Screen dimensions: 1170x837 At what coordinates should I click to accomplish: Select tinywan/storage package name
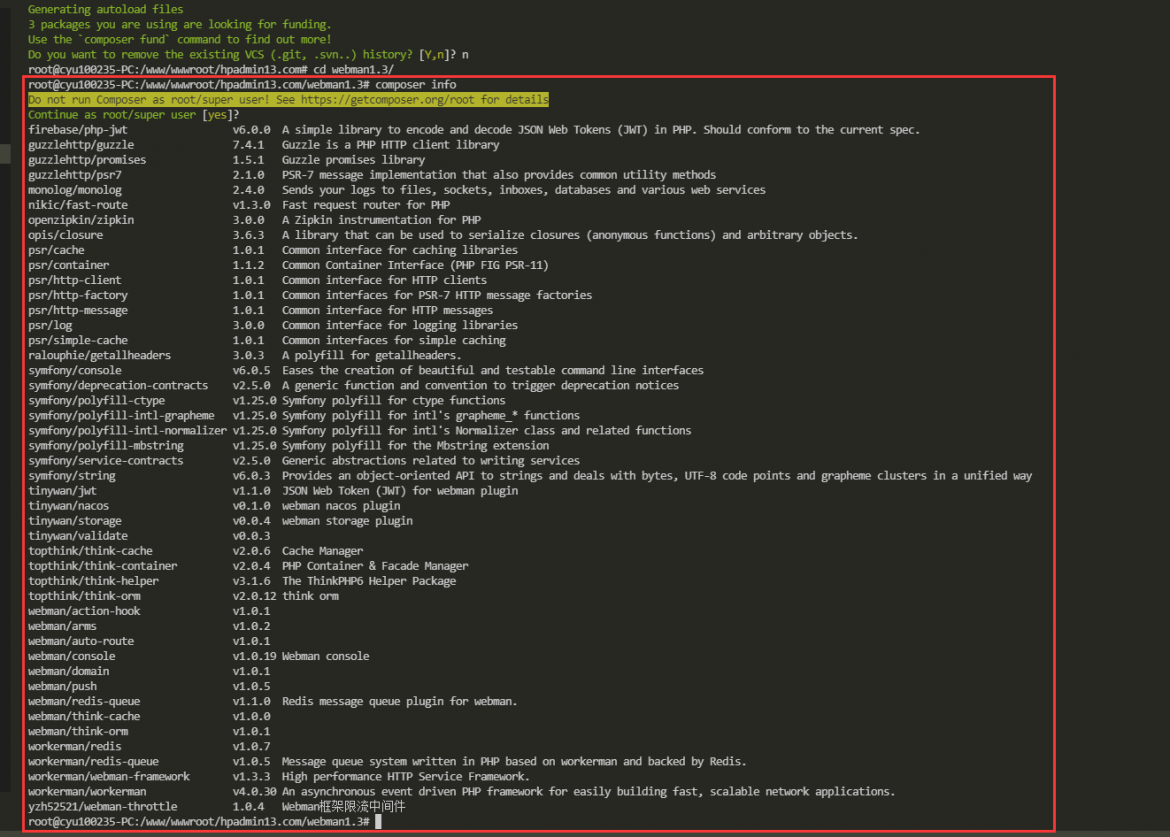pos(75,521)
